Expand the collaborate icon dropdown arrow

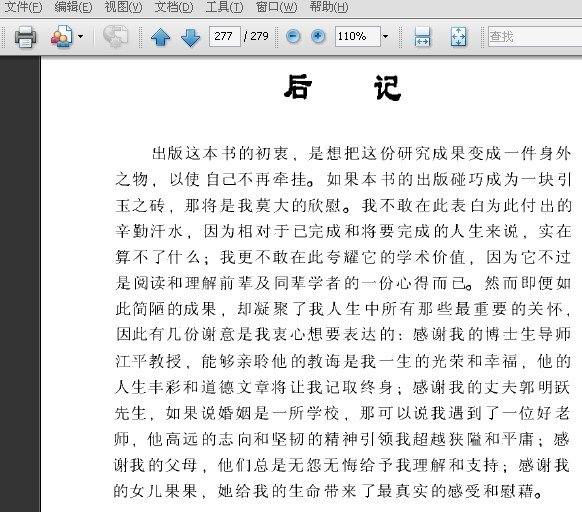pyautogui.click(x=81, y=36)
